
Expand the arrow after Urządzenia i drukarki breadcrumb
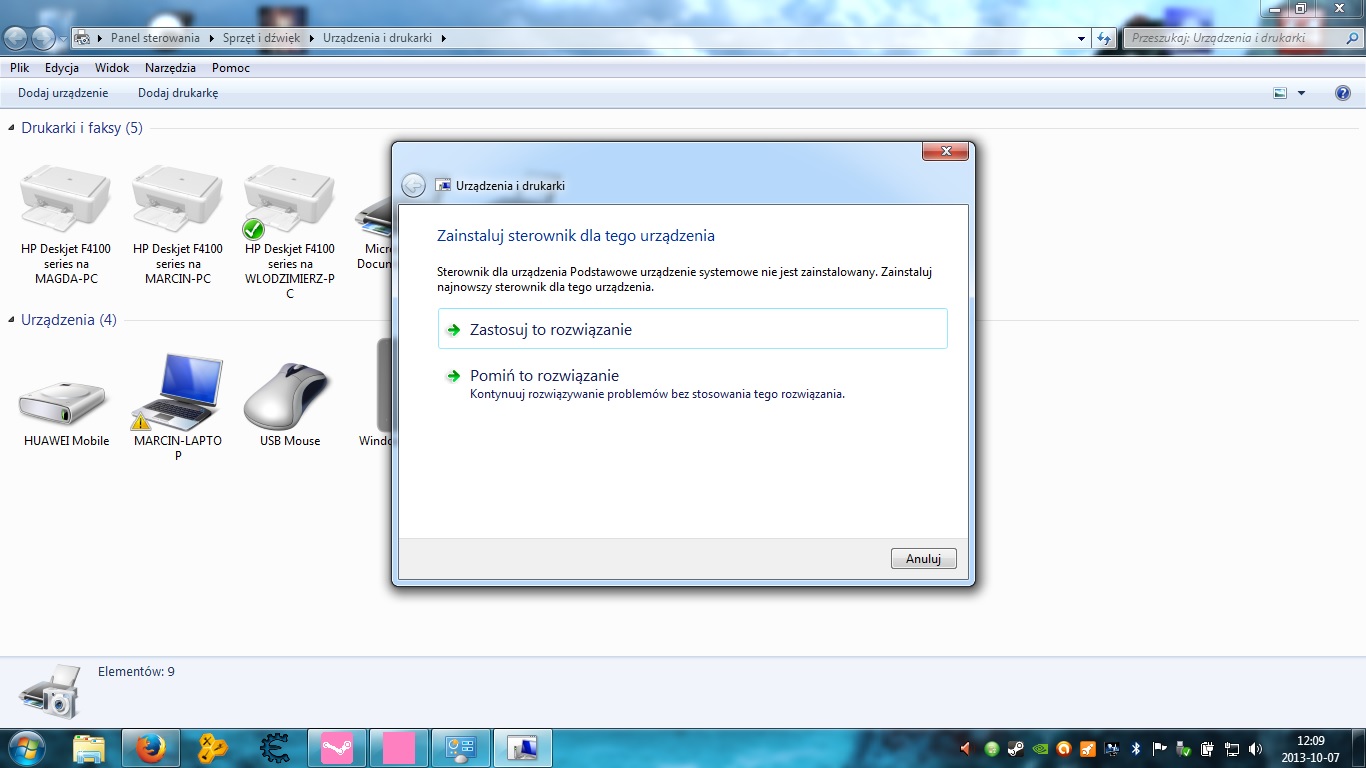click(x=443, y=38)
